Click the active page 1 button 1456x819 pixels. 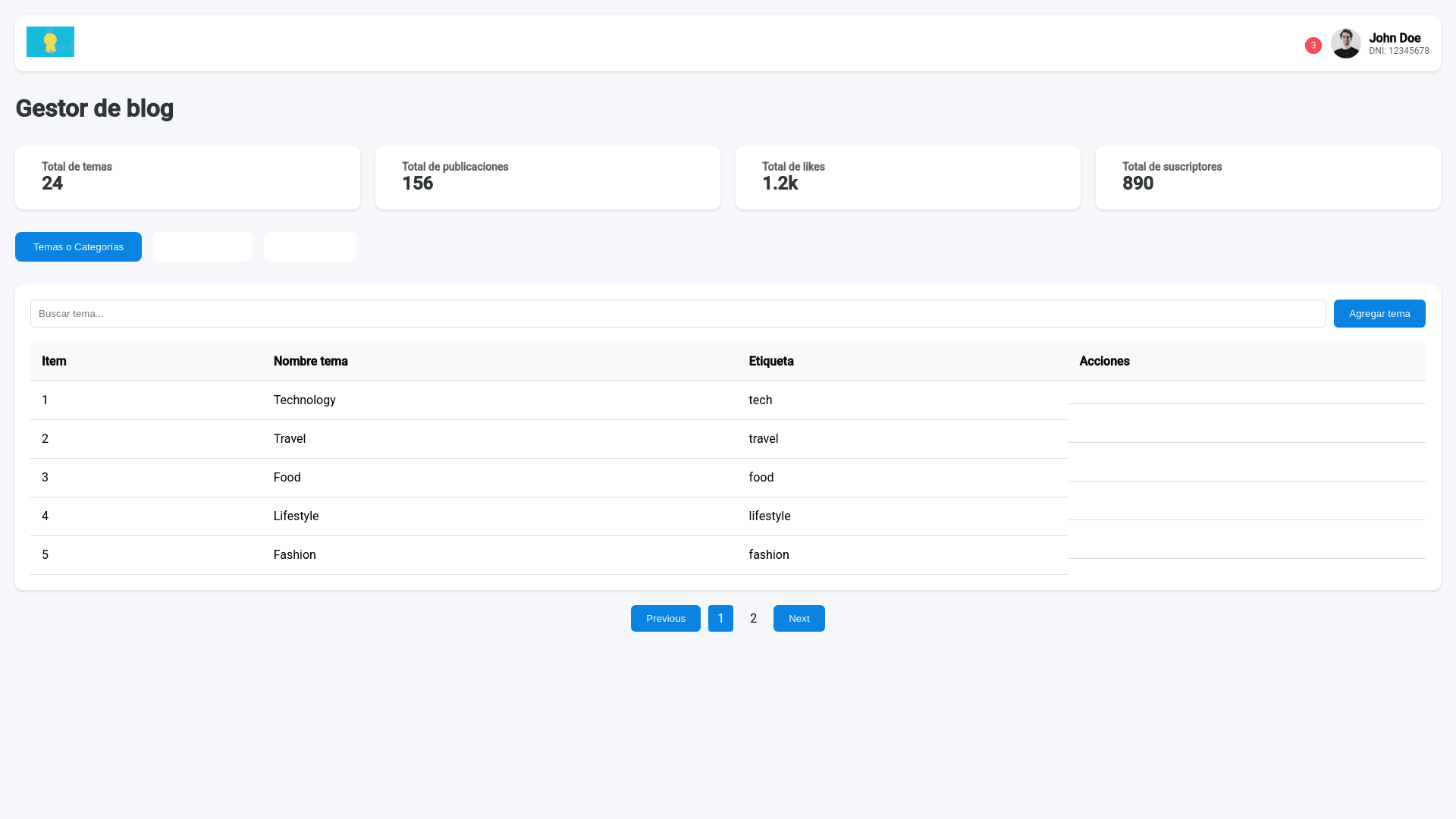(x=720, y=619)
